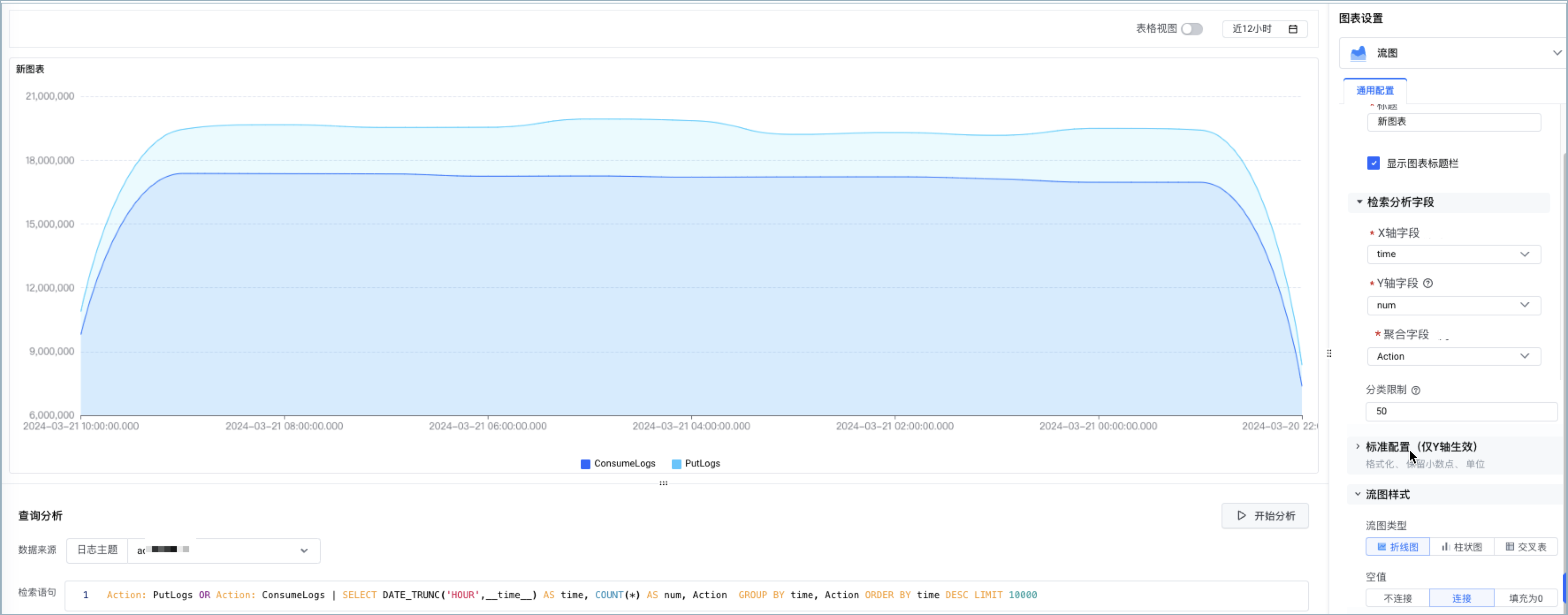Toggle the 表格视图 switch

click(x=1192, y=29)
